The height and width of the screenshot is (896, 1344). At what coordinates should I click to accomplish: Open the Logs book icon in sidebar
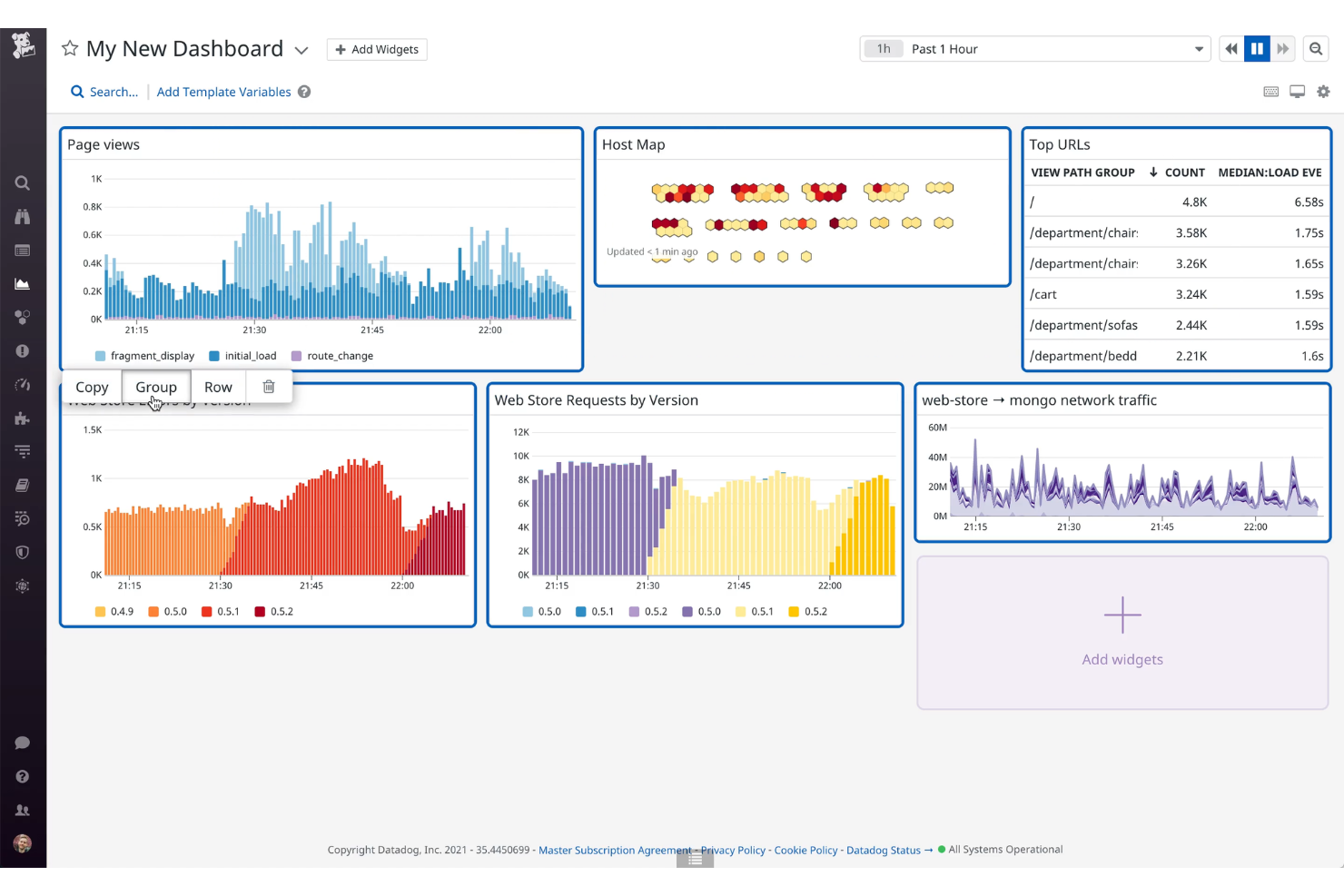point(23,485)
